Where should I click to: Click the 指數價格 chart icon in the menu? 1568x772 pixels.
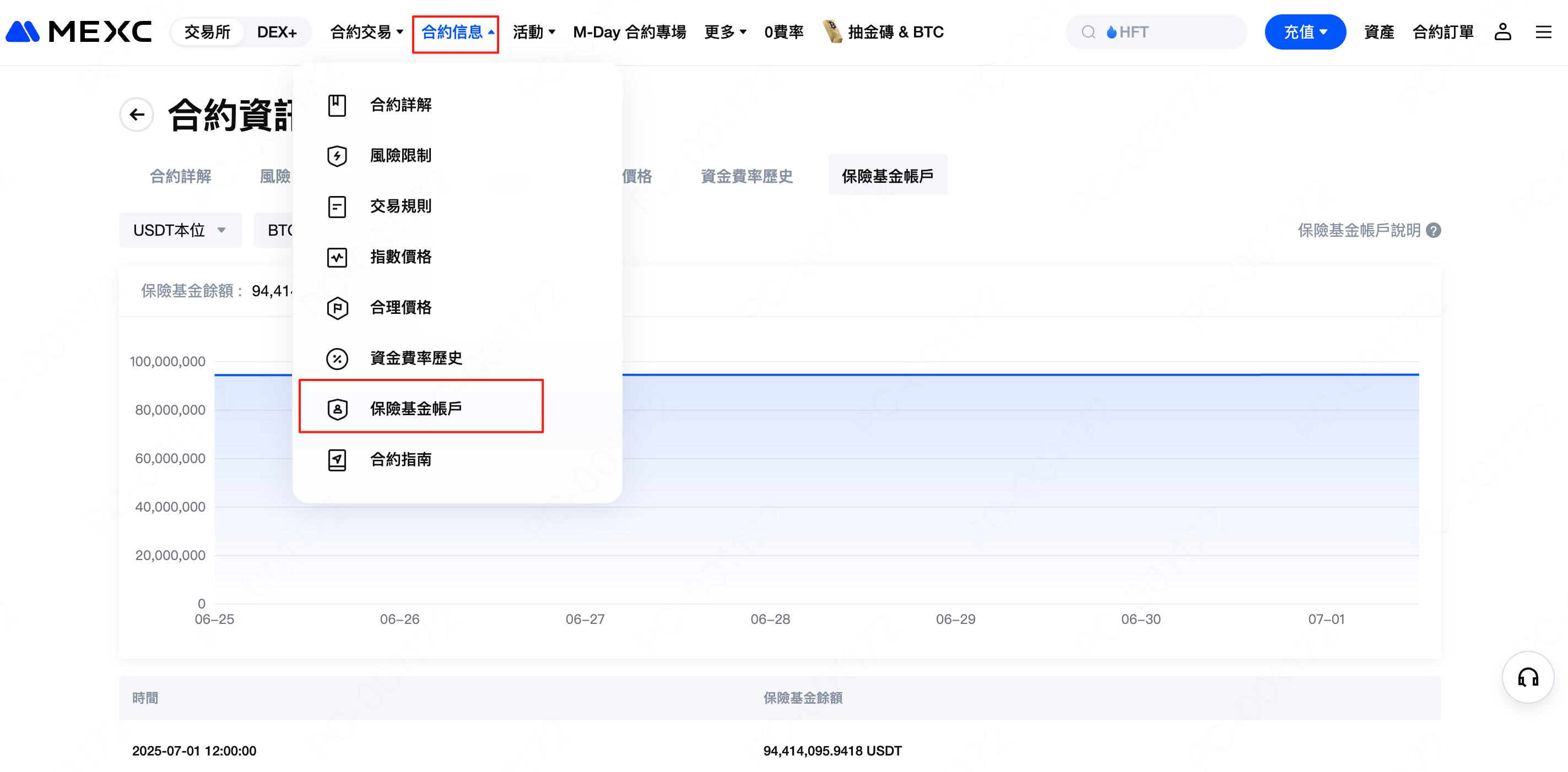337,257
